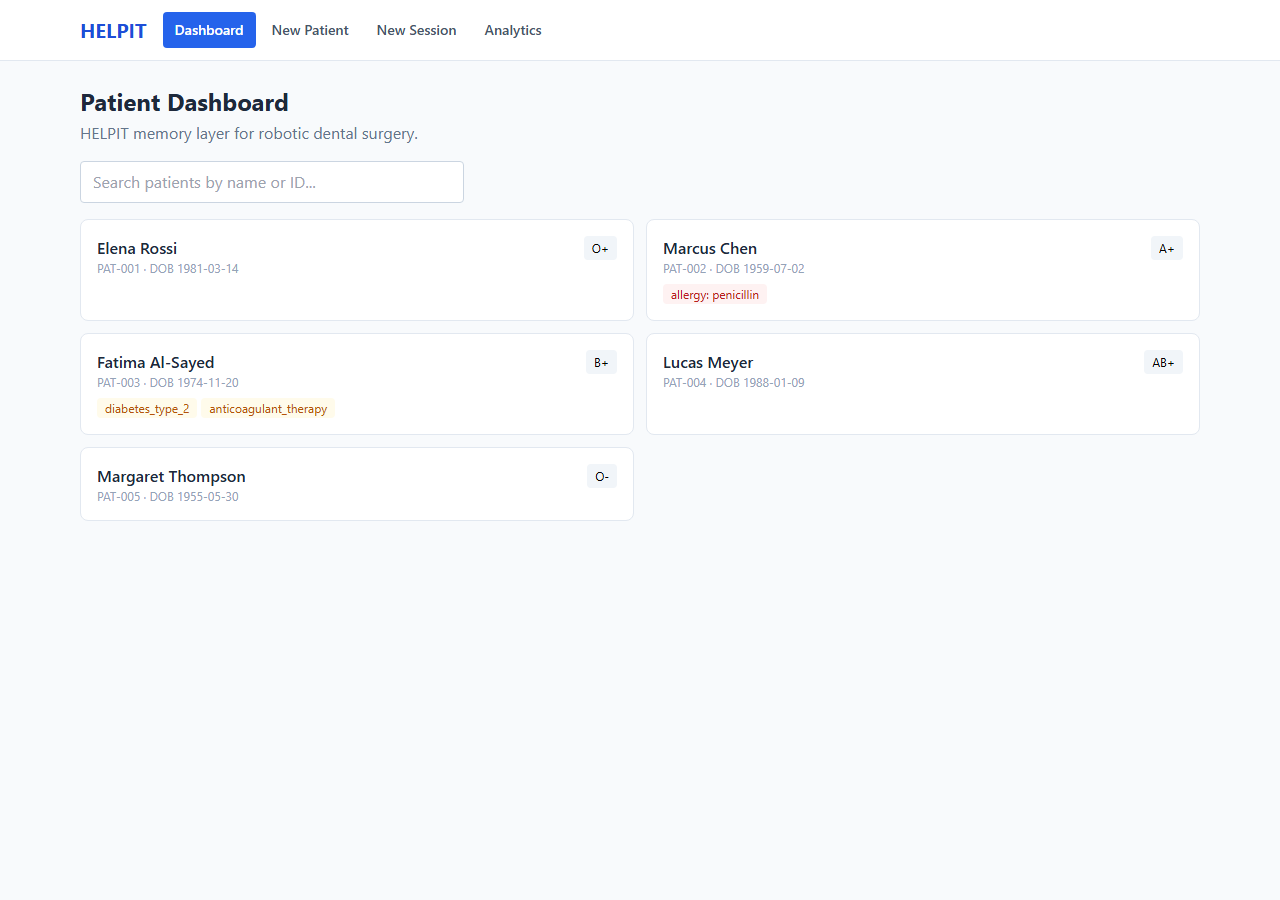Open Lucas Meyer's patient record

[923, 384]
